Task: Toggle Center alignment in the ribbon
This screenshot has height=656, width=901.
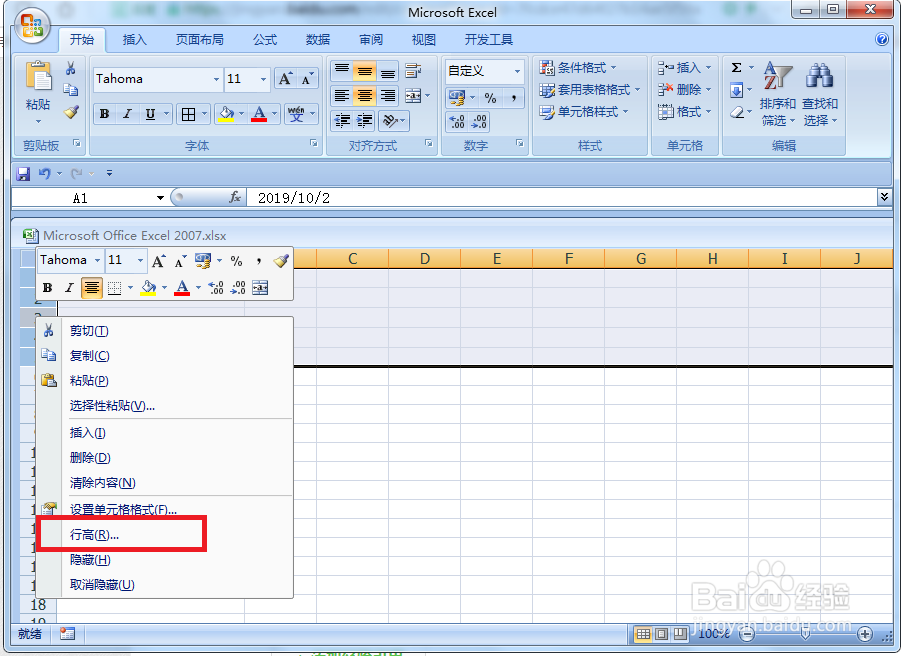Action: 364,96
